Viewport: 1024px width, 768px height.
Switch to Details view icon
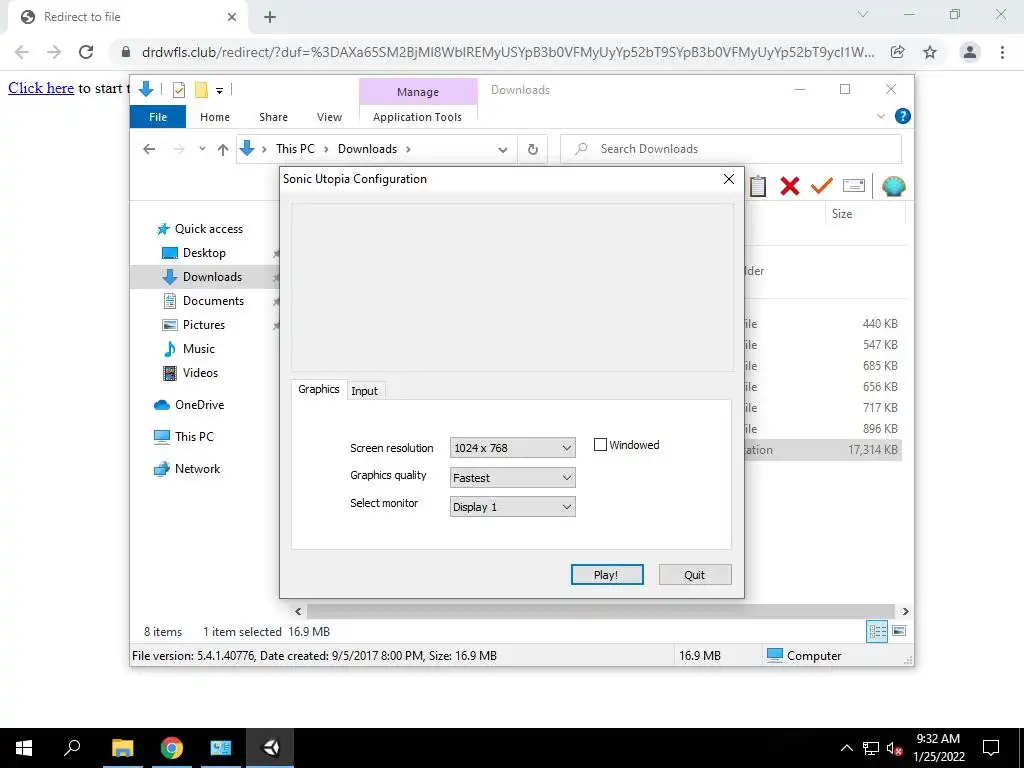[x=877, y=631]
